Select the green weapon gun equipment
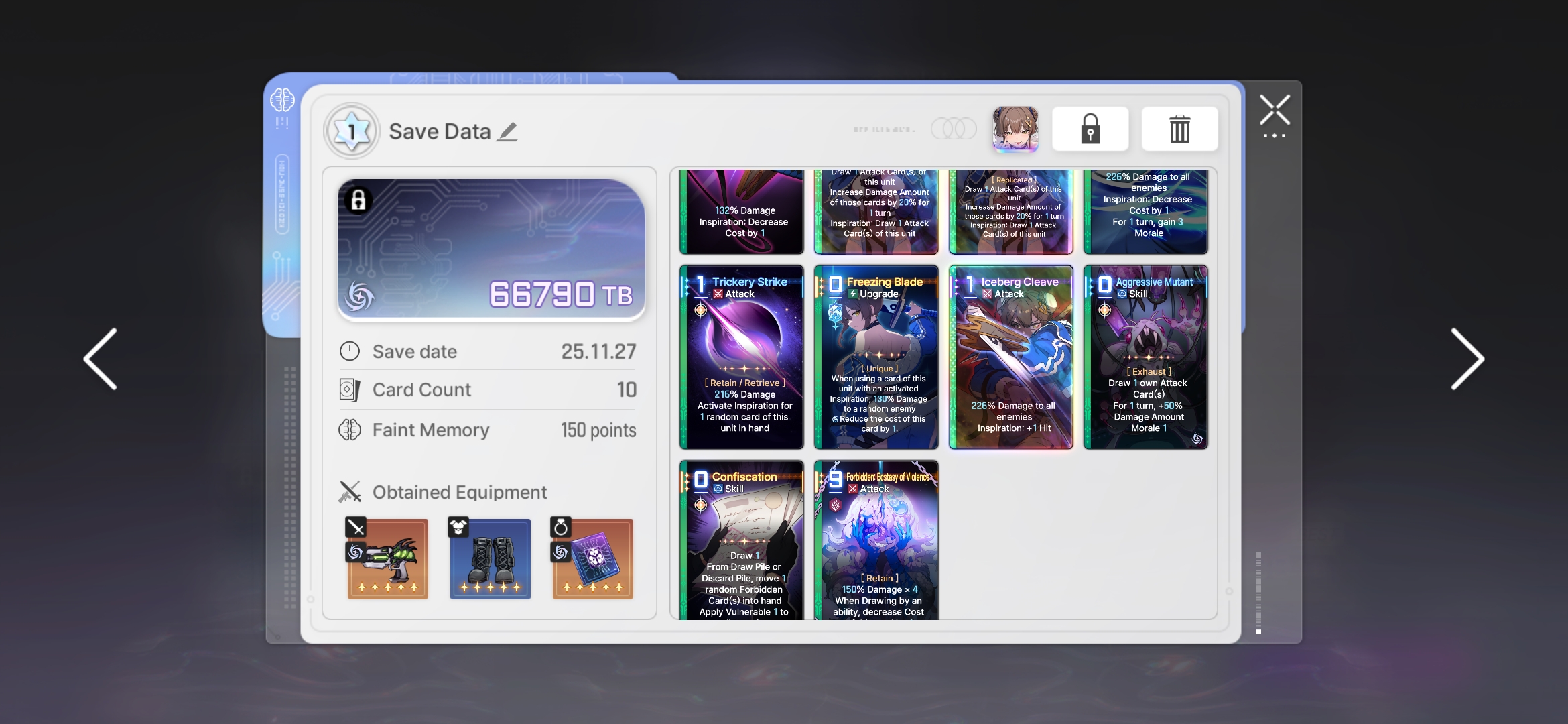Screen dimensions: 1568x724 [x=387, y=558]
